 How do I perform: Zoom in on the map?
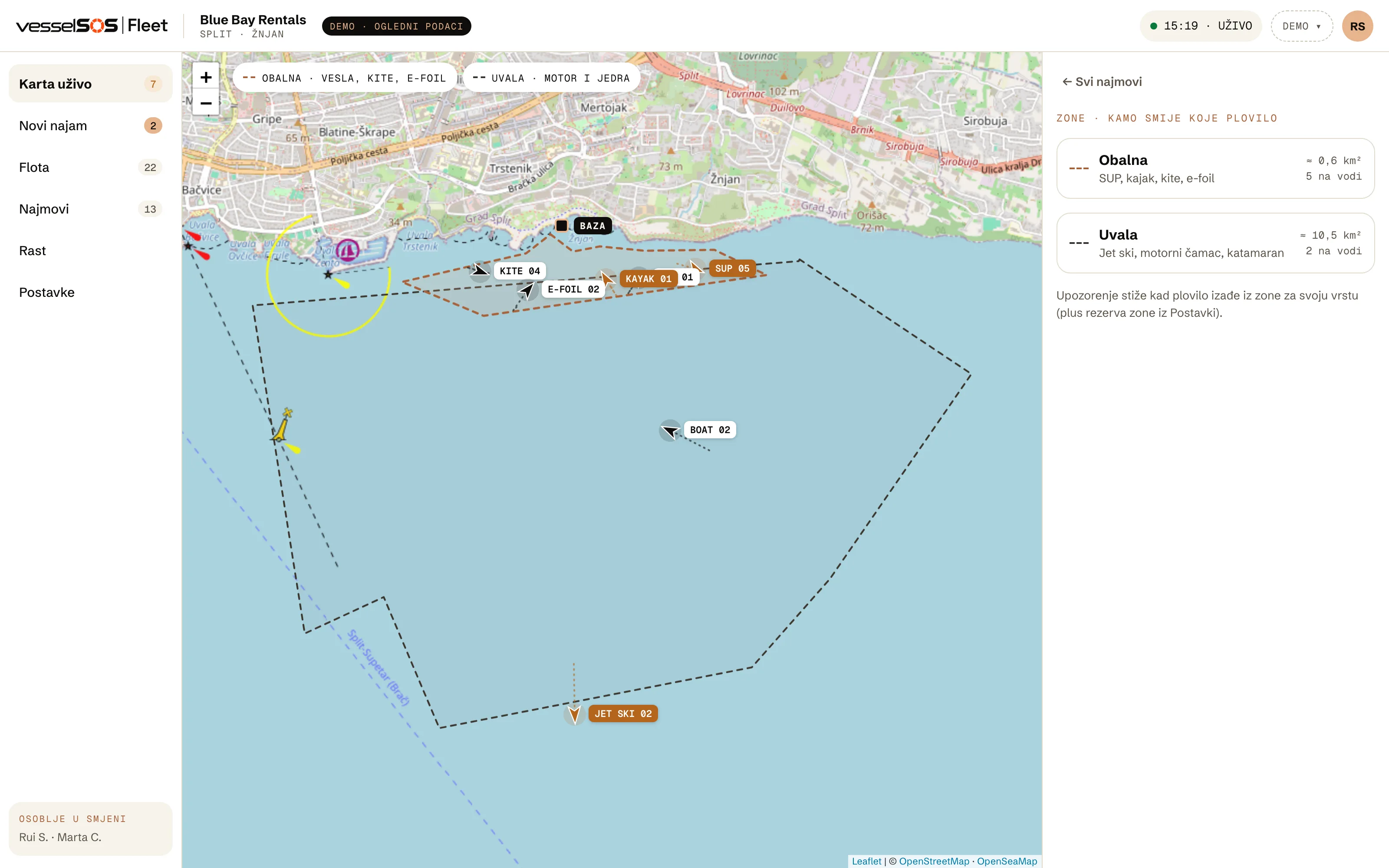tap(206, 76)
